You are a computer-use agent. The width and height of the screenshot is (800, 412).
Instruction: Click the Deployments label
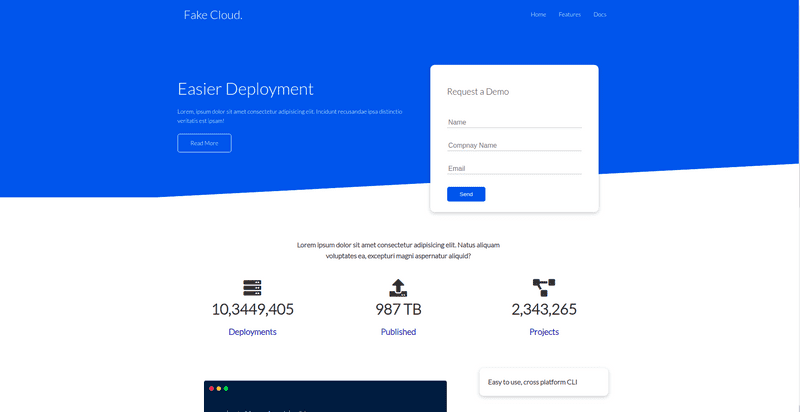252,332
